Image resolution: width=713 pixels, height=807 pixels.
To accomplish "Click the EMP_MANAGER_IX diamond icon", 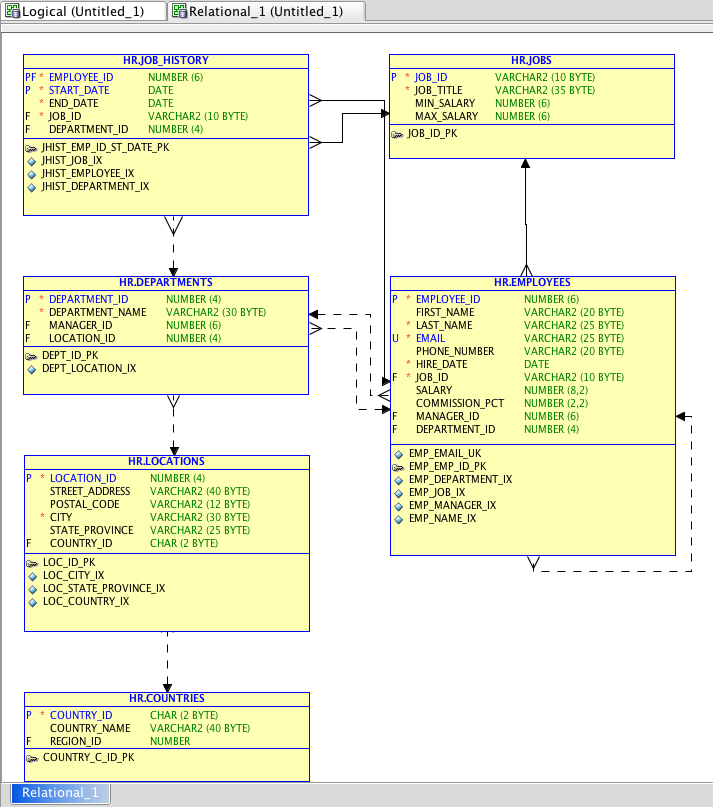I will [x=398, y=506].
